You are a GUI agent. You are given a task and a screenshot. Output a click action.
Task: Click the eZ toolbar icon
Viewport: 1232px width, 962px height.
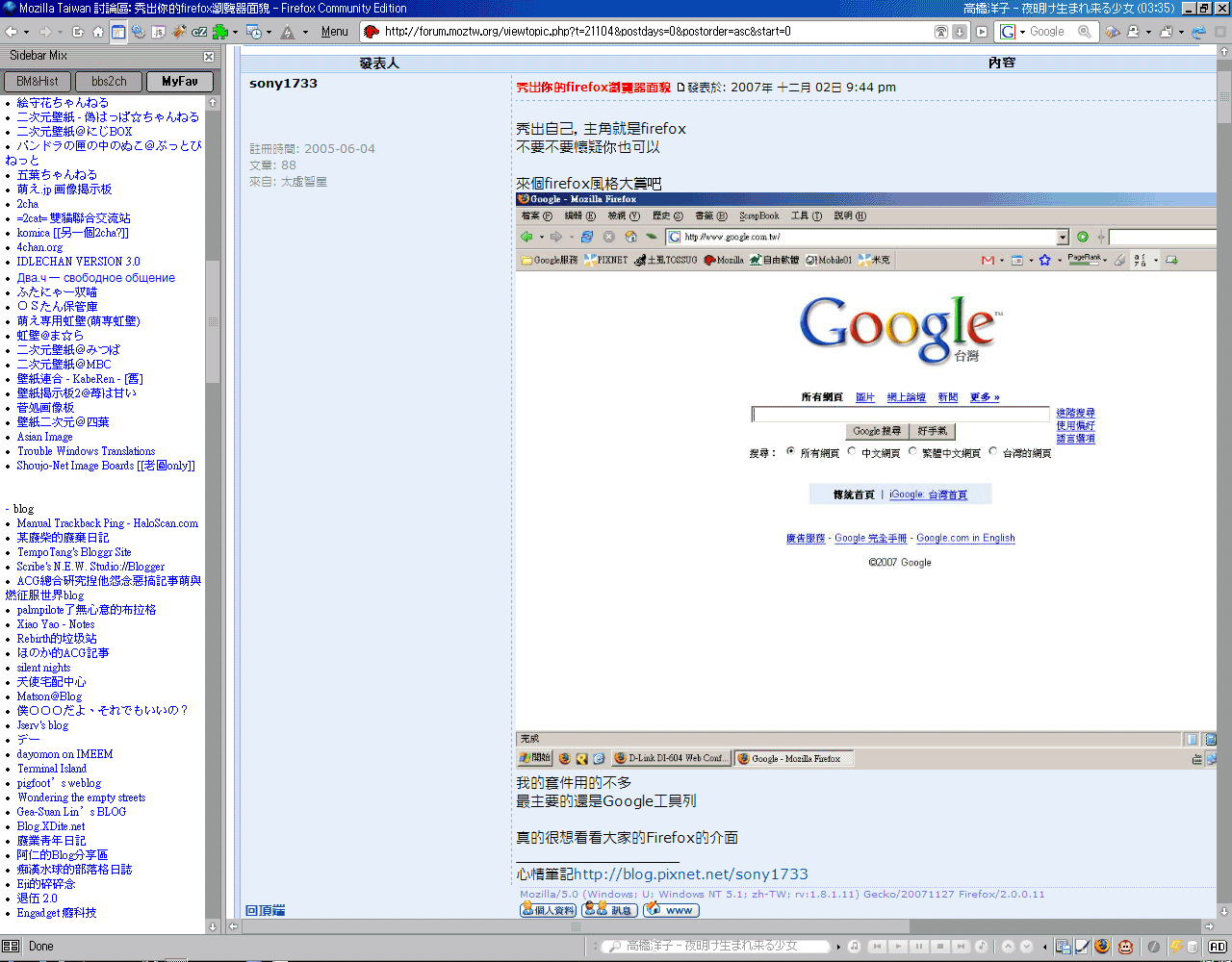coord(199,32)
